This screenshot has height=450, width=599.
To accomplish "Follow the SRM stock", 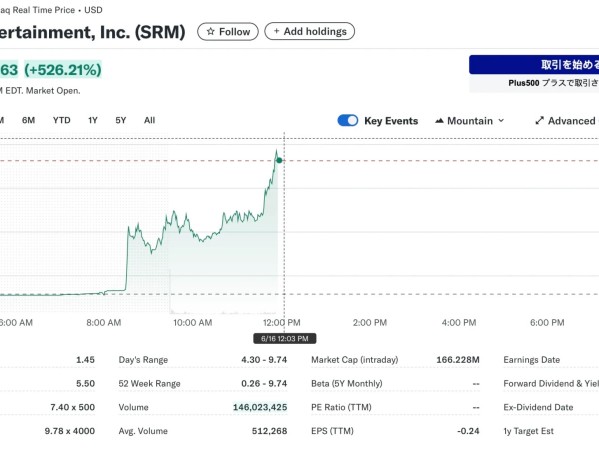I will 228,32.
